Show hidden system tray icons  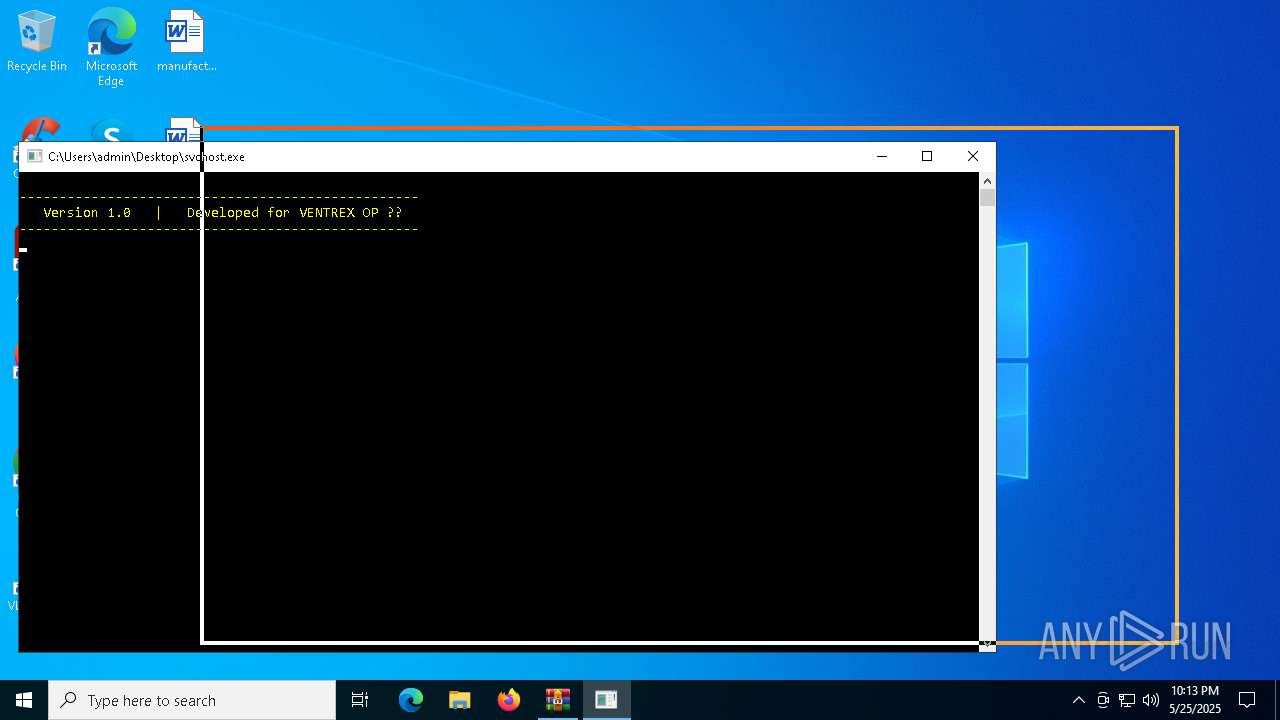(1078, 700)
